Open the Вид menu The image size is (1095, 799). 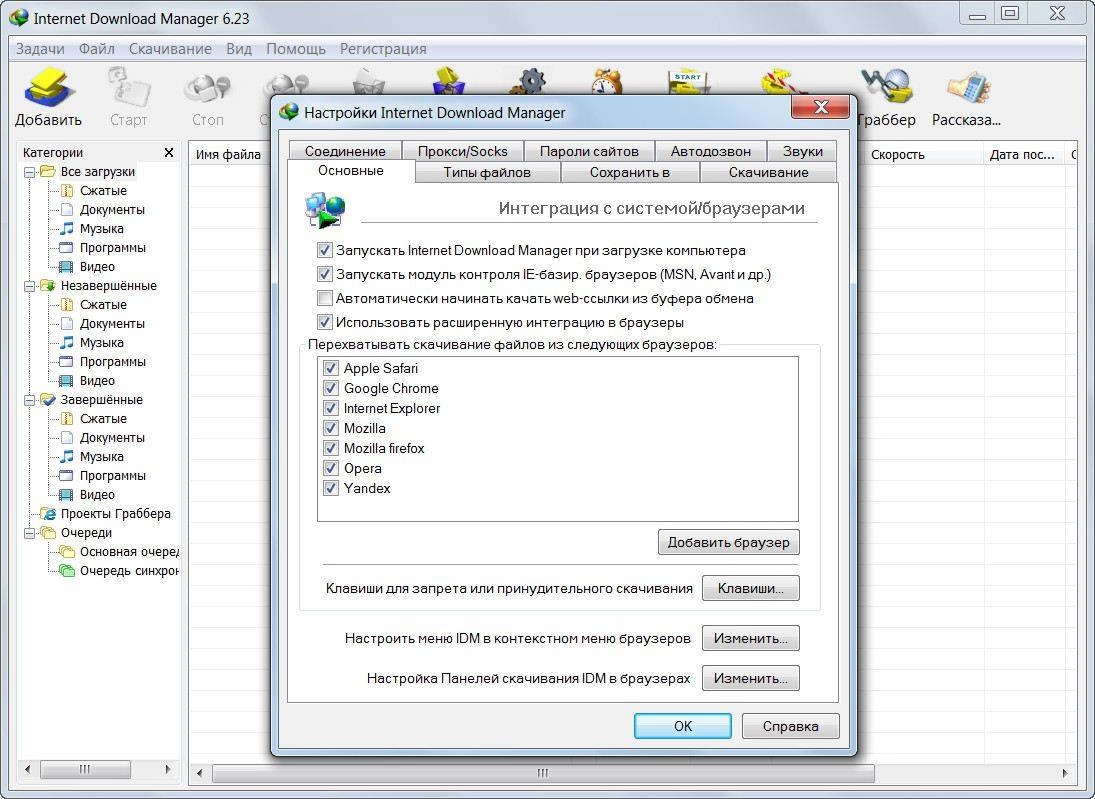coord(239,49)
